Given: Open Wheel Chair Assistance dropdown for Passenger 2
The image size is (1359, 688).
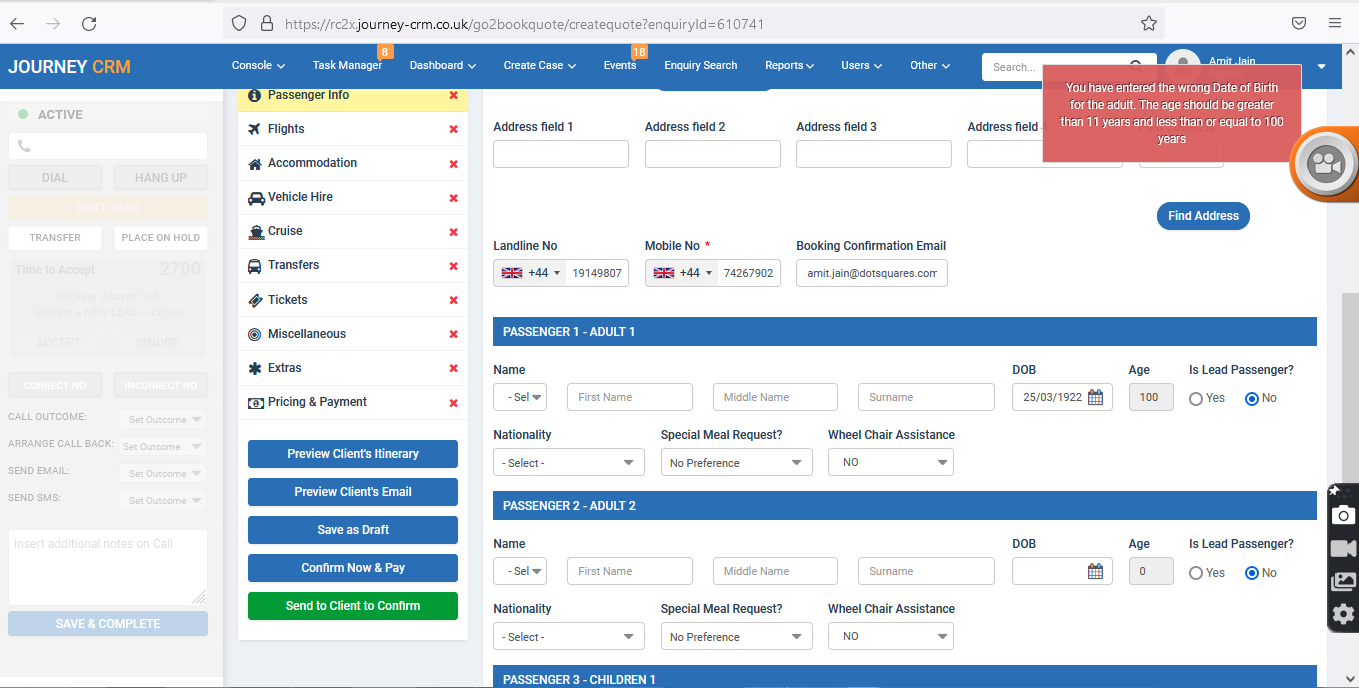Looking at the screenshot, I should pos(891,636).
